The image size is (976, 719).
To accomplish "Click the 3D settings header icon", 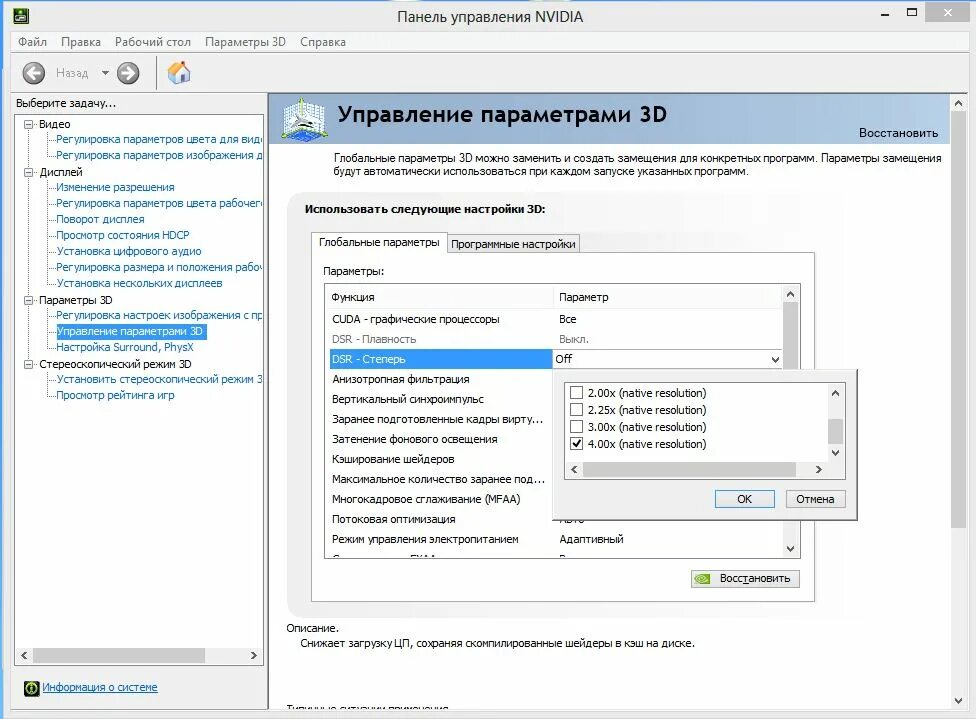I will coord(303,118).
